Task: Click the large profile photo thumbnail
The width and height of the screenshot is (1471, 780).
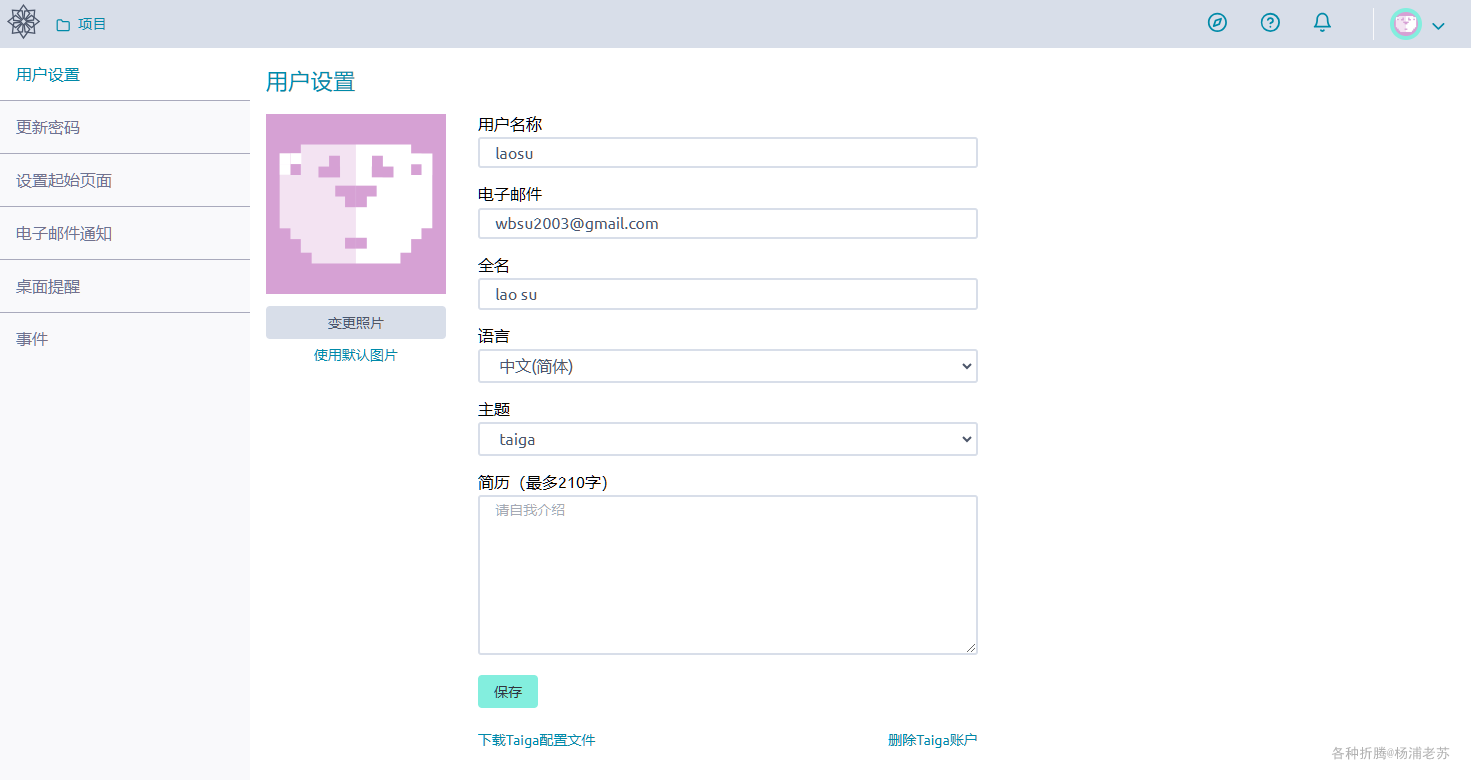Action: pos(356,204)
